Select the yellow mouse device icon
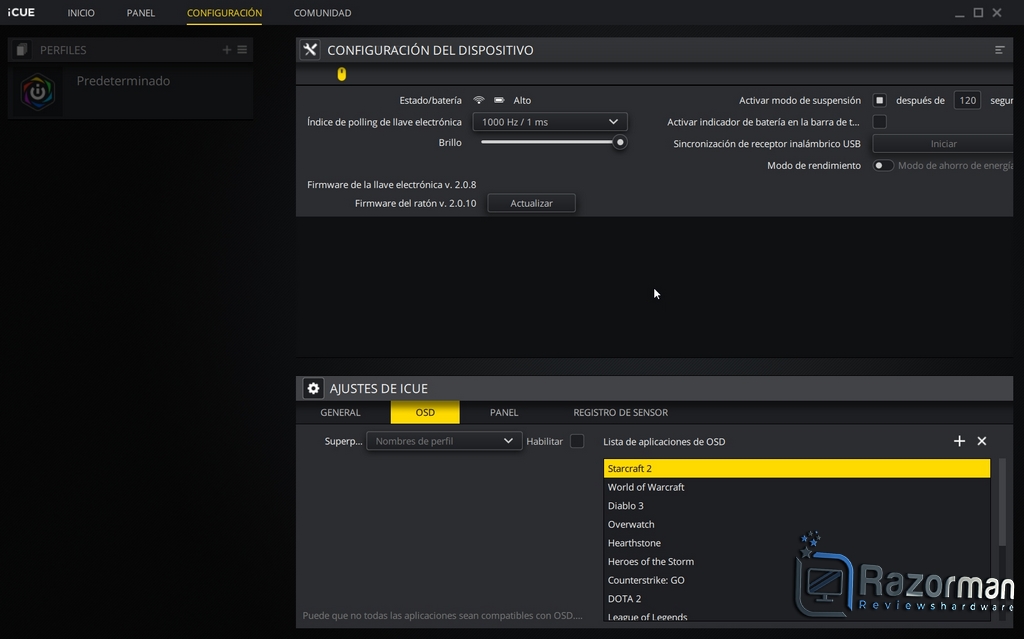The height and width of the screenshot is (639, 1024). coord(342,74)
